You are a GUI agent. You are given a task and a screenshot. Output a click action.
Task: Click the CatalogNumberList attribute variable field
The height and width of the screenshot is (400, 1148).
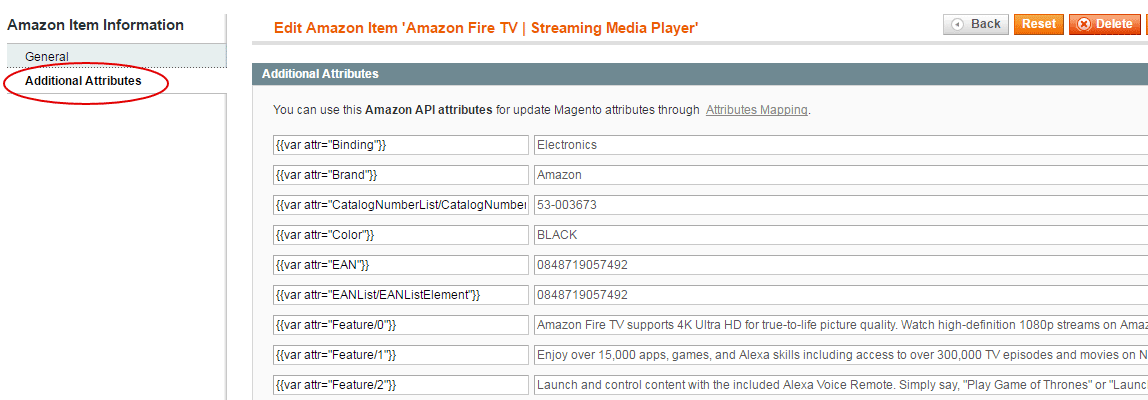(400, 205)
